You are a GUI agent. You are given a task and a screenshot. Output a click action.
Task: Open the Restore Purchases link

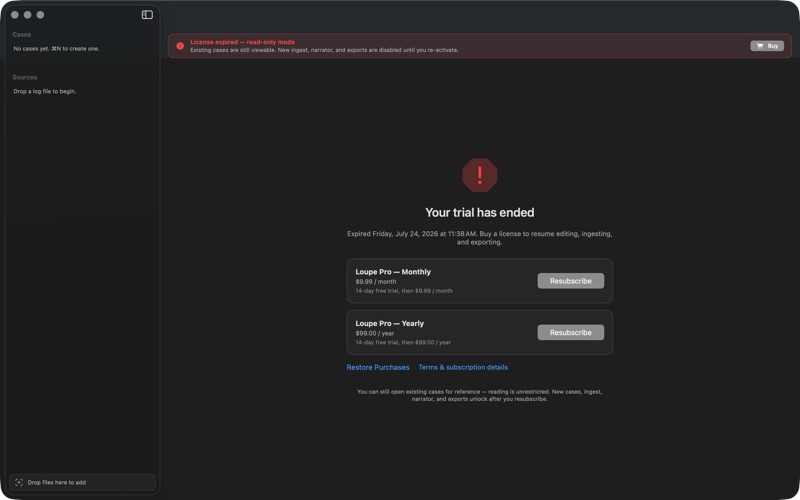coord(378,367)
